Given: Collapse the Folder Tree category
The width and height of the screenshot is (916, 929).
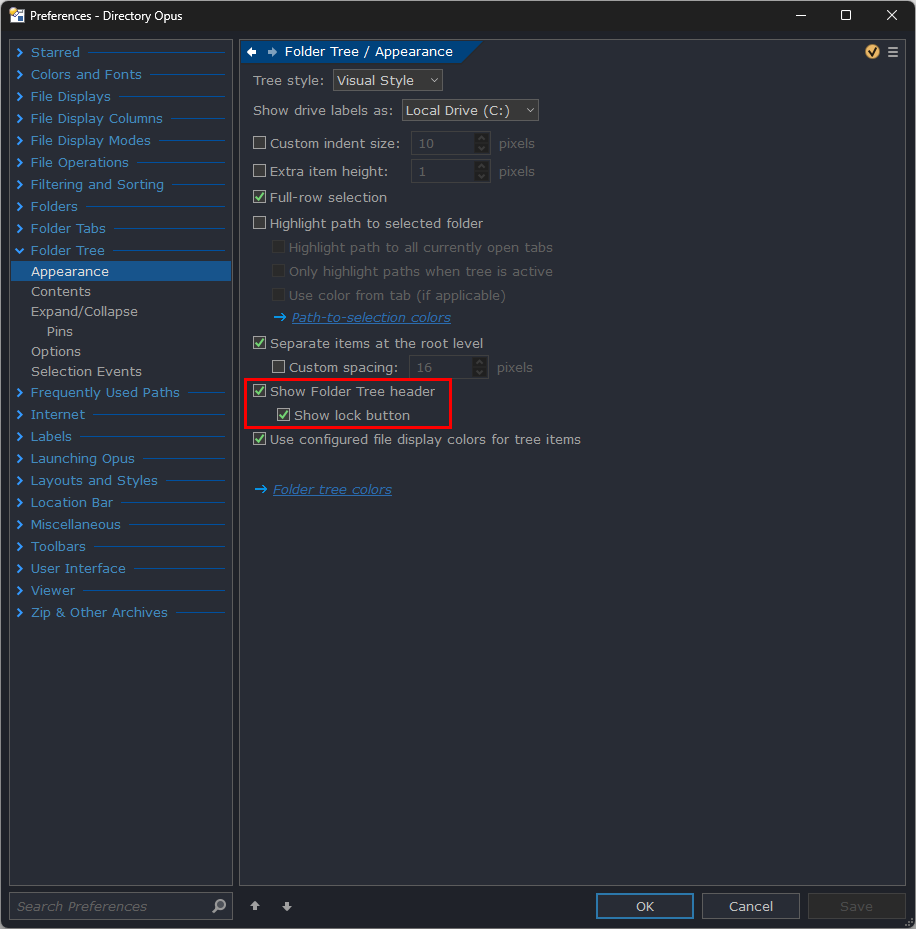Looking at the screenshot, I should 20,250.
